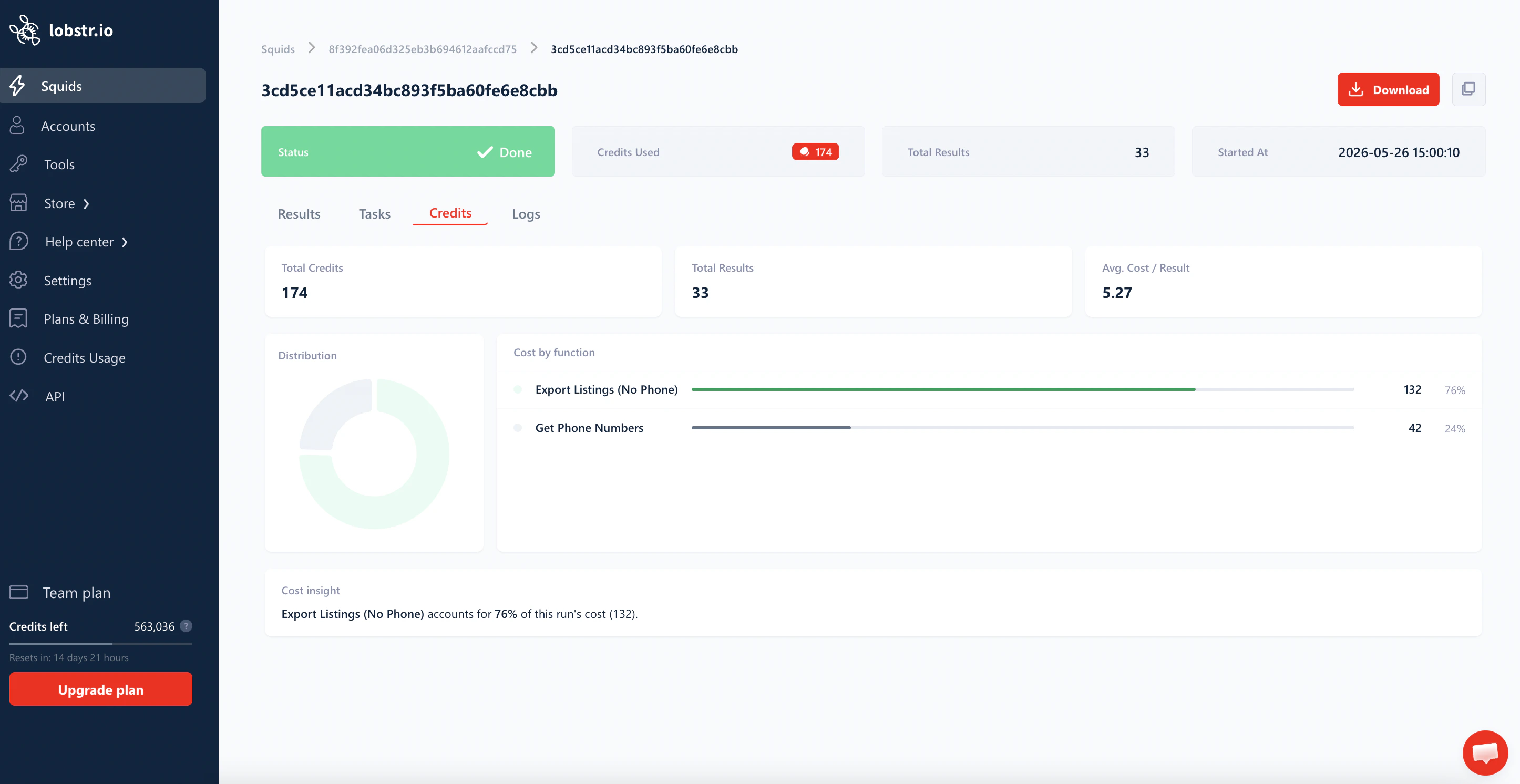The width and height of the screenshot is (1520, 784).
Task: Expand the Store submenu chevron
Action: tap(87, 204)
